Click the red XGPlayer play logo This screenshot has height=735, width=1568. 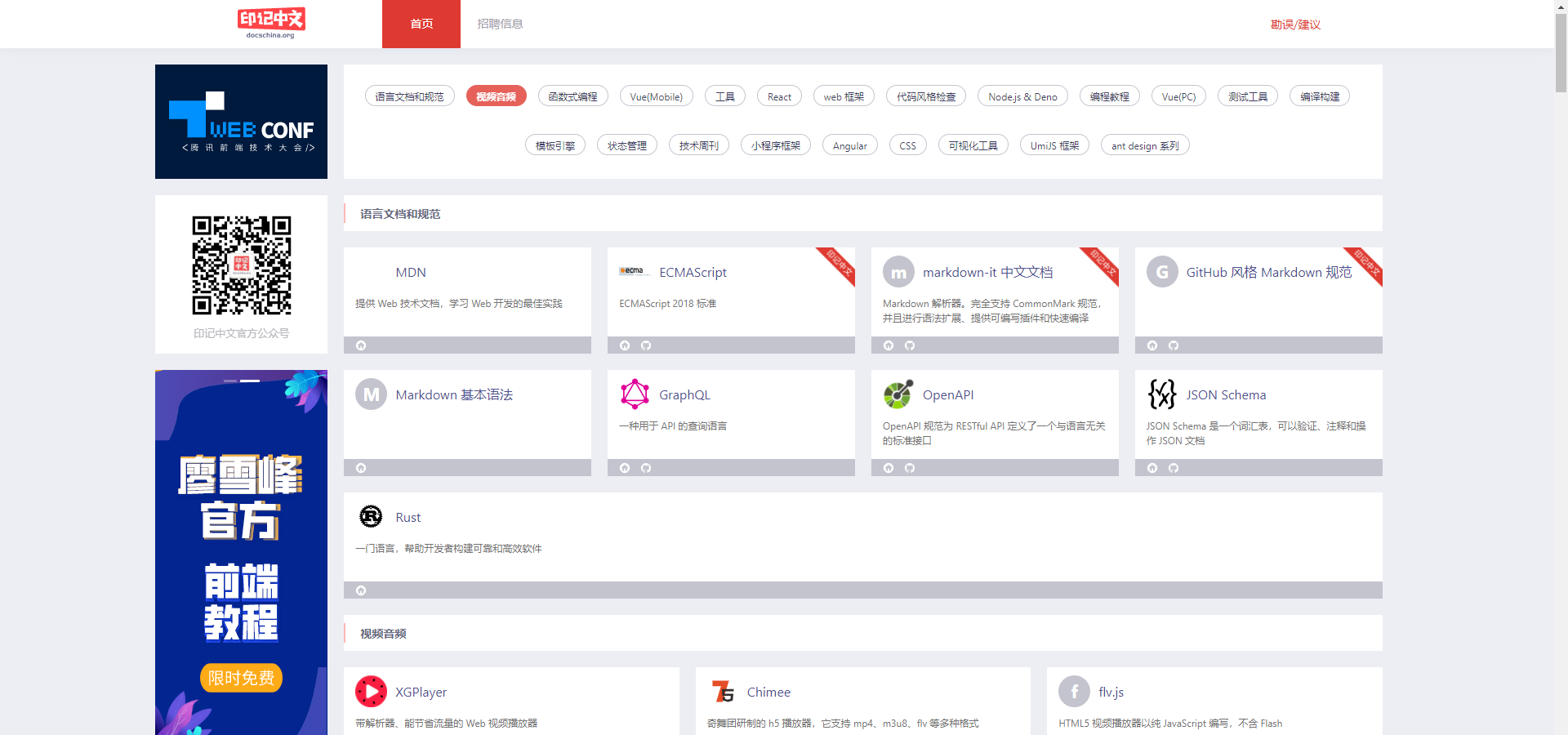click(371, 692)
